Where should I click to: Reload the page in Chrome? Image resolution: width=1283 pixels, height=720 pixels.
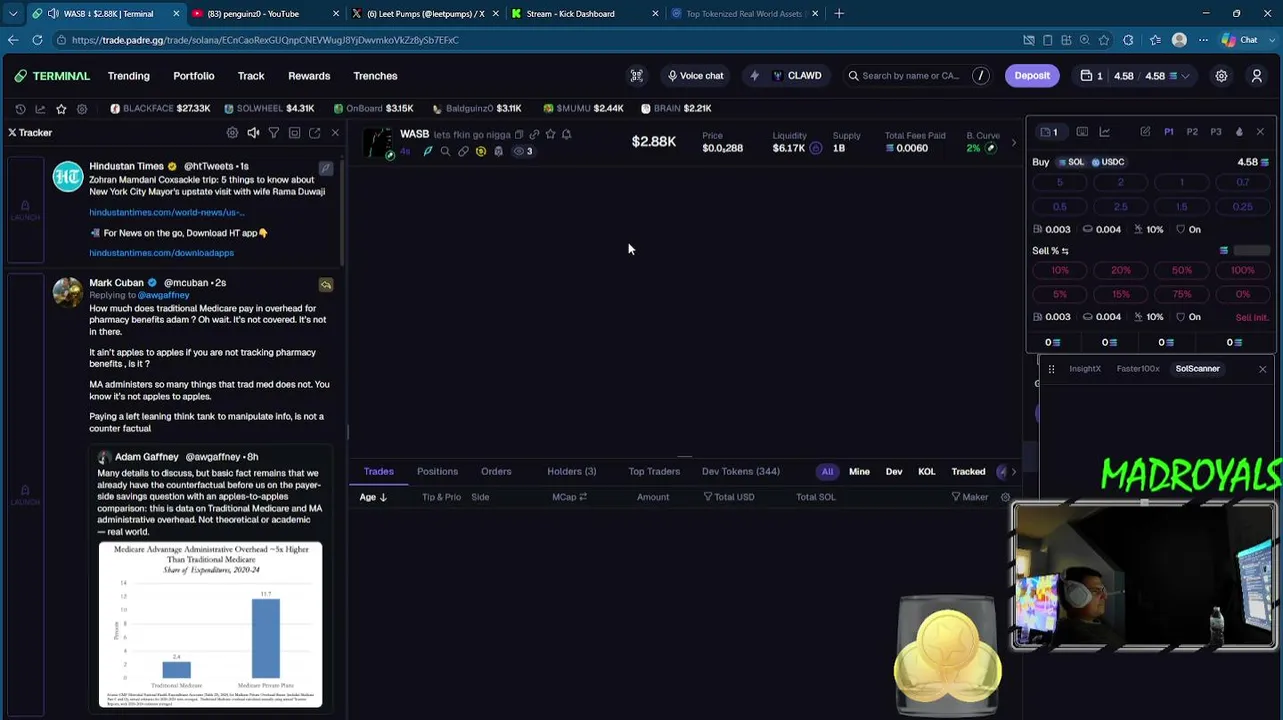[37, 40]
